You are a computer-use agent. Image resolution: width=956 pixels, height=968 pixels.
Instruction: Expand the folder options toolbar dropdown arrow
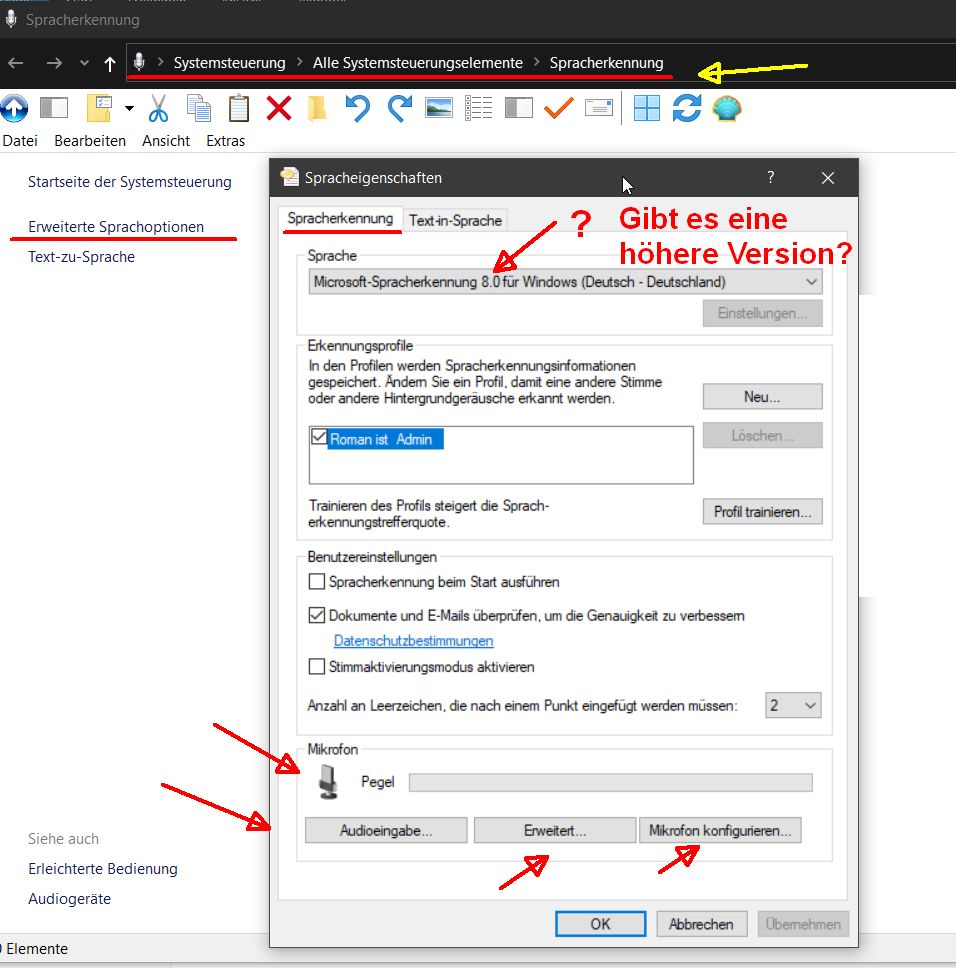(129, 109)
